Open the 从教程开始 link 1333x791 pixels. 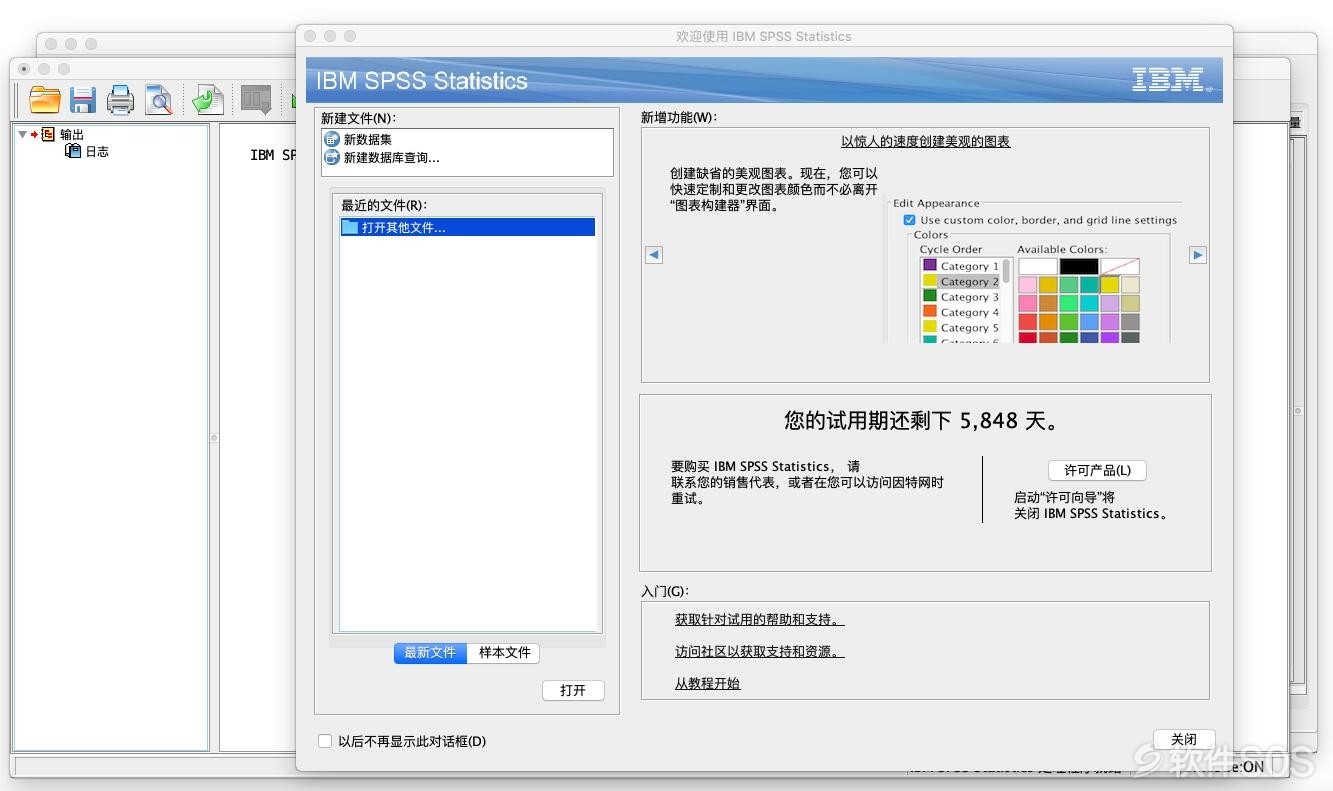tap(707, 684)
